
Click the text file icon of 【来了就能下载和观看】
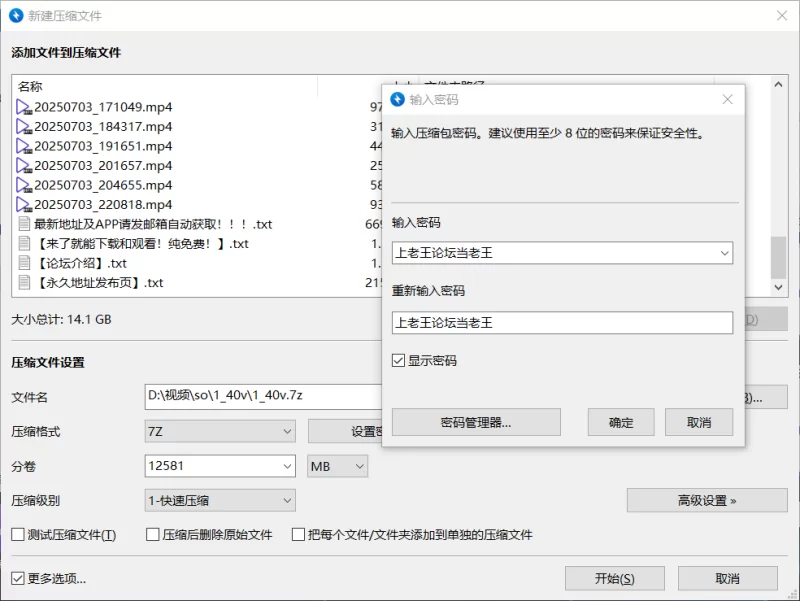[x=24, y=243]
